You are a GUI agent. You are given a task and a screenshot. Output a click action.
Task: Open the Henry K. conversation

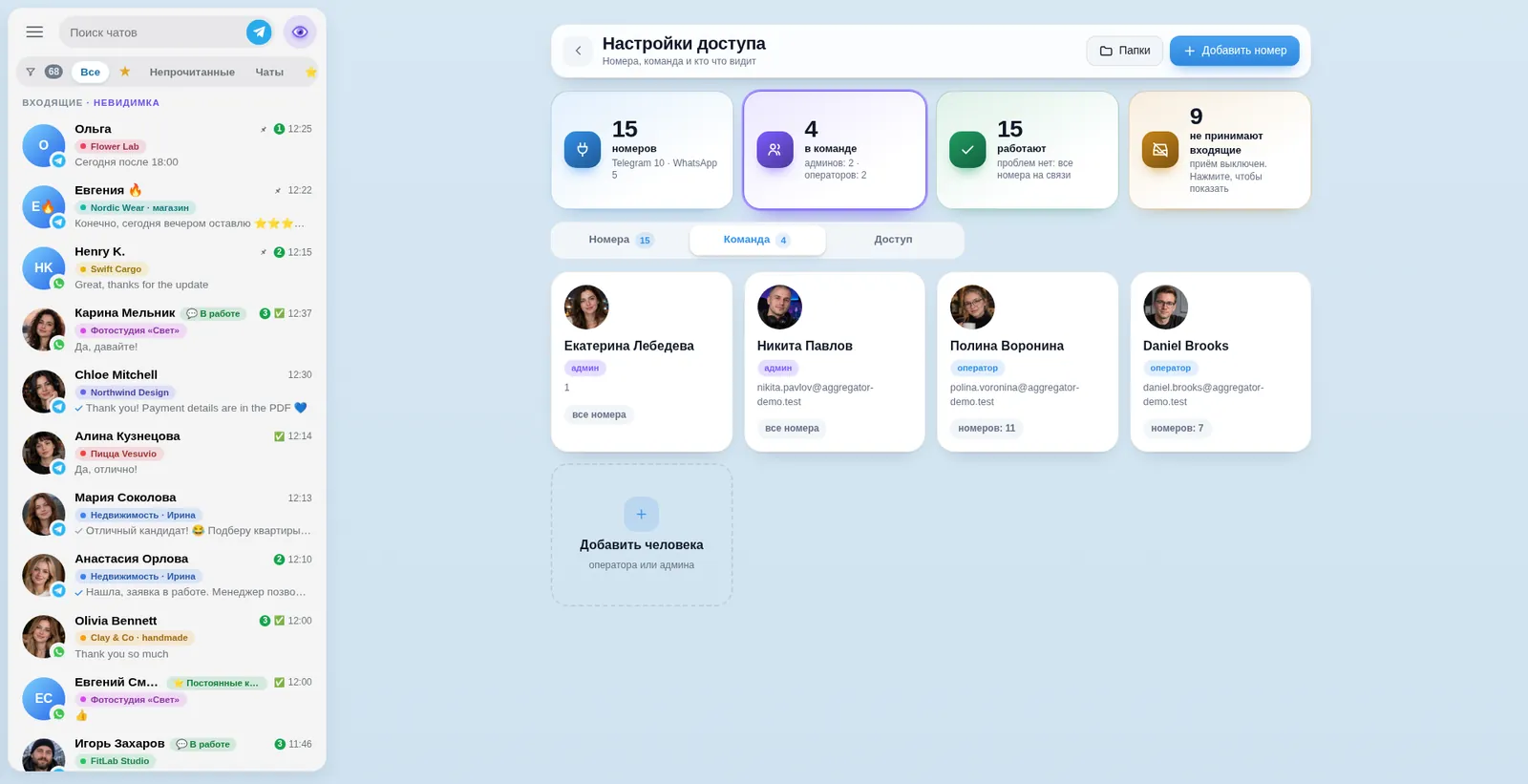click(167, 268)
